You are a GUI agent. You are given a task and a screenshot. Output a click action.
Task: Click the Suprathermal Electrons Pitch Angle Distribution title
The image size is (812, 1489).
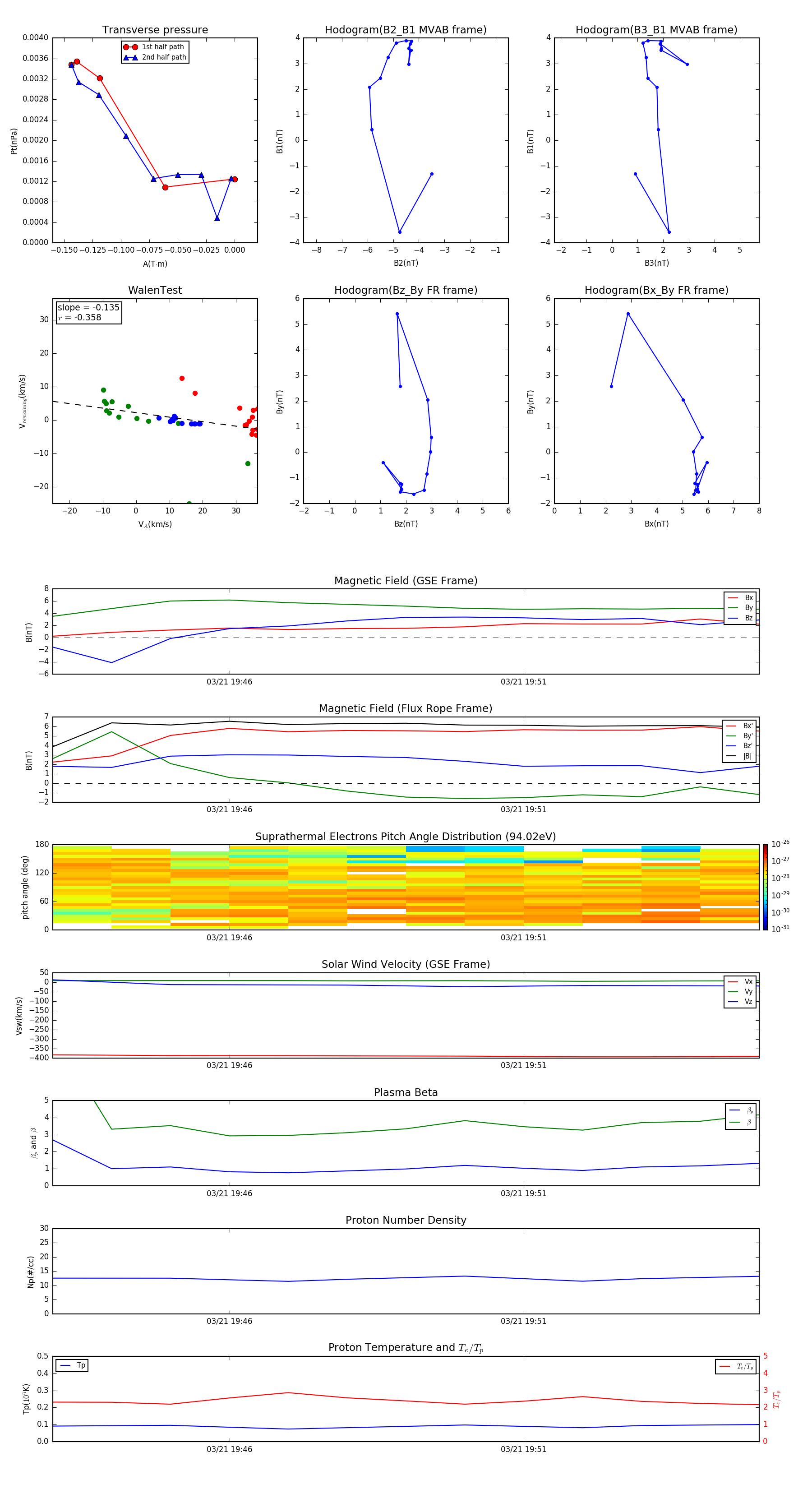(406, 837)
